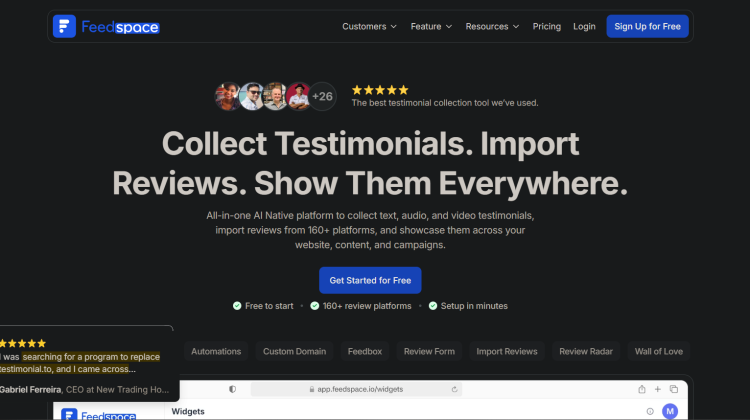This screenshot has height=420, width=750.
Task: Click the Sign Up for Free button
Action: tap(647, 26)
